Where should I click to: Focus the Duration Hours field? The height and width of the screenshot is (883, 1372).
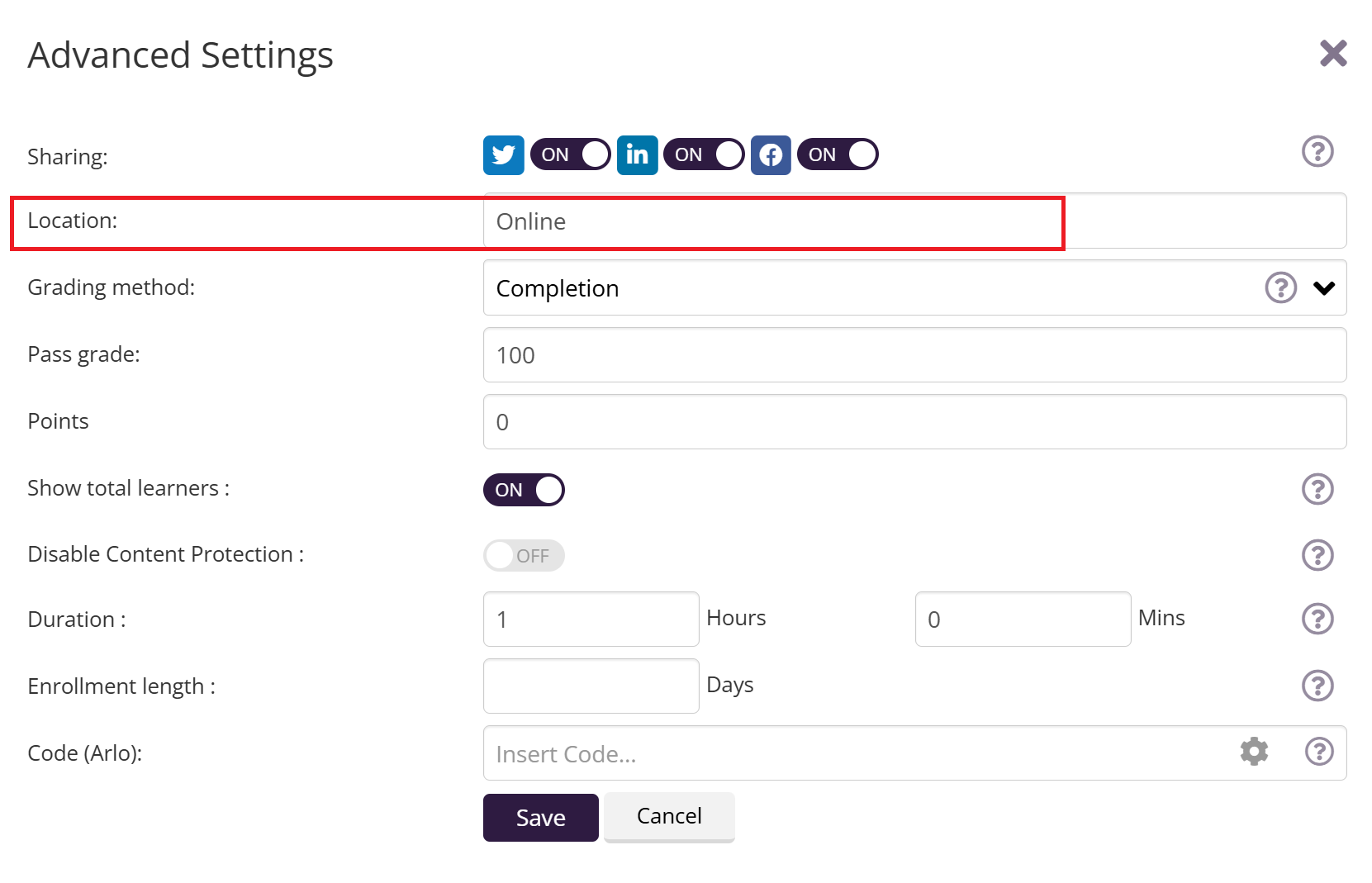[x=591, y=620]
